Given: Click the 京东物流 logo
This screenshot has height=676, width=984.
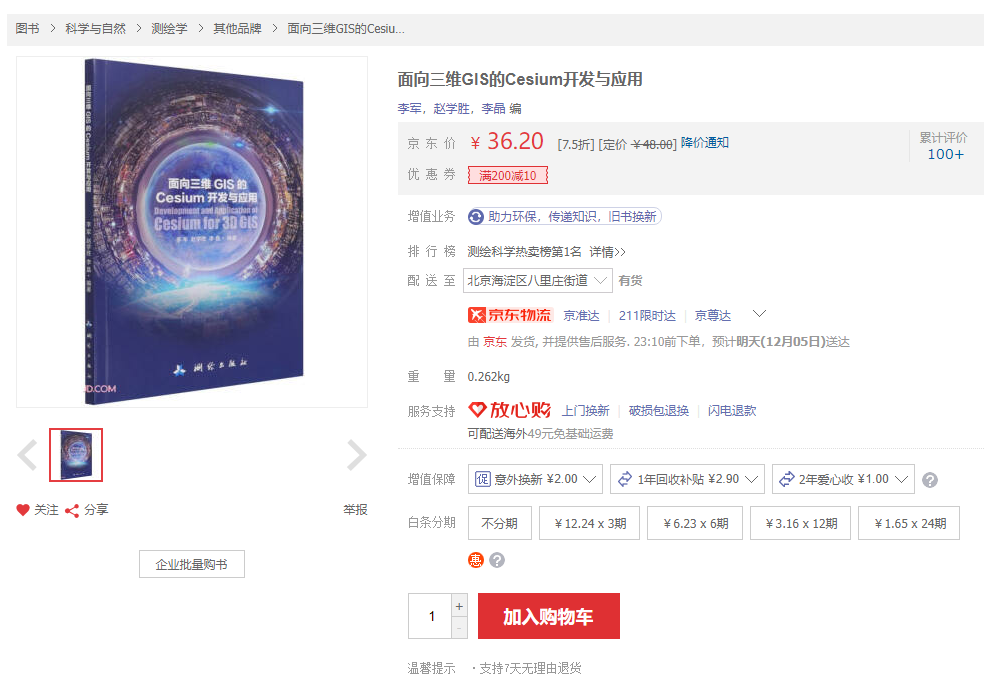Looking at the screenshot, I should point(510,315).
